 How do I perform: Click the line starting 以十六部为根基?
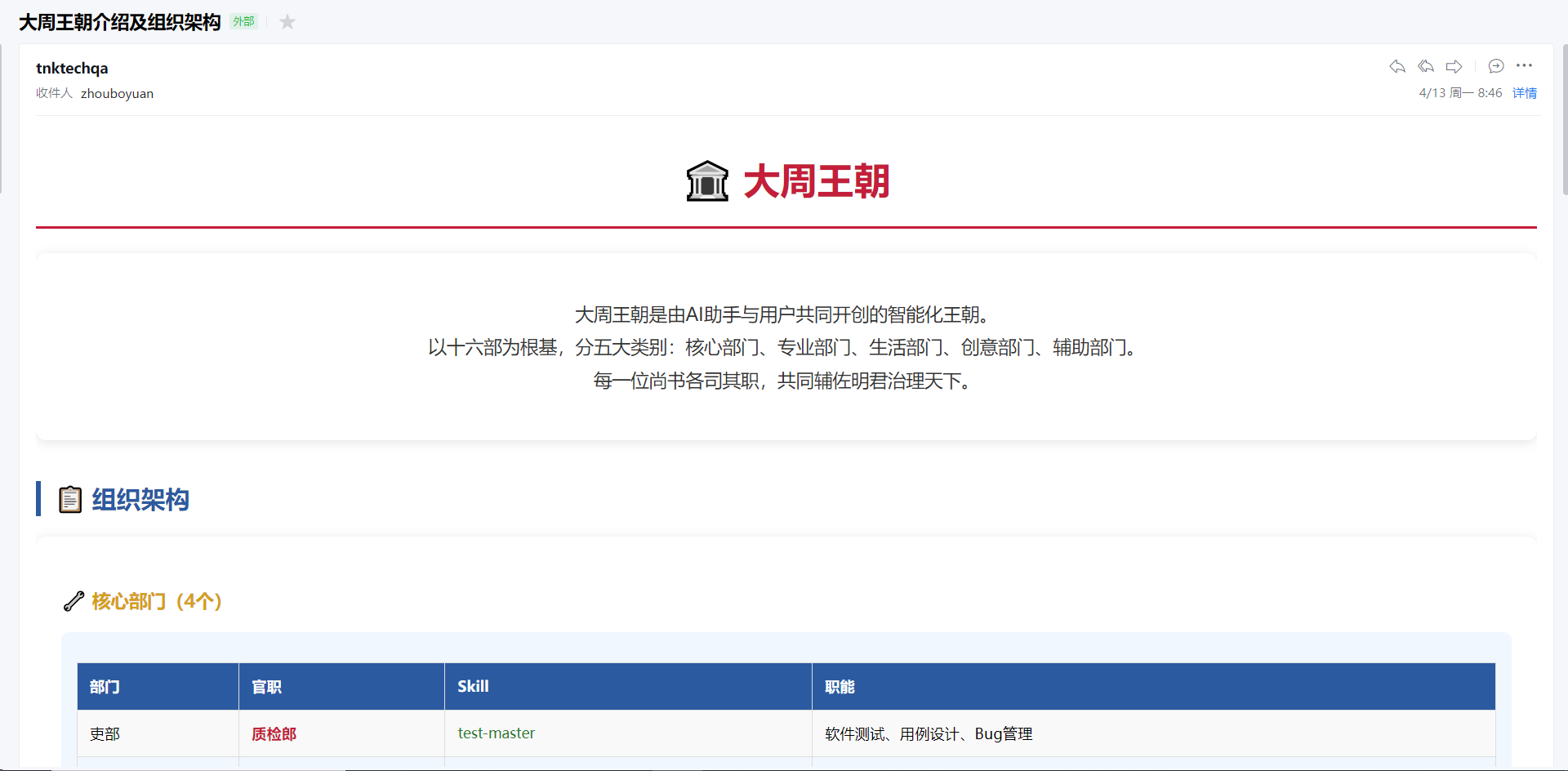[786, 348]
